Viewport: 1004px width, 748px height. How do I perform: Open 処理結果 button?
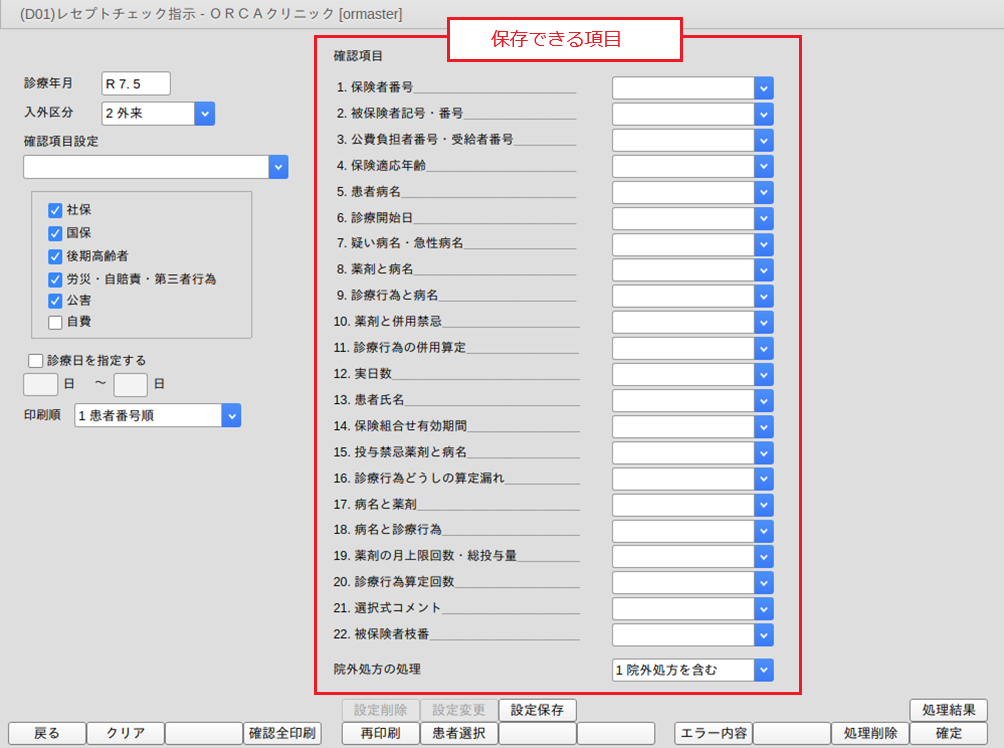(948, 710)
